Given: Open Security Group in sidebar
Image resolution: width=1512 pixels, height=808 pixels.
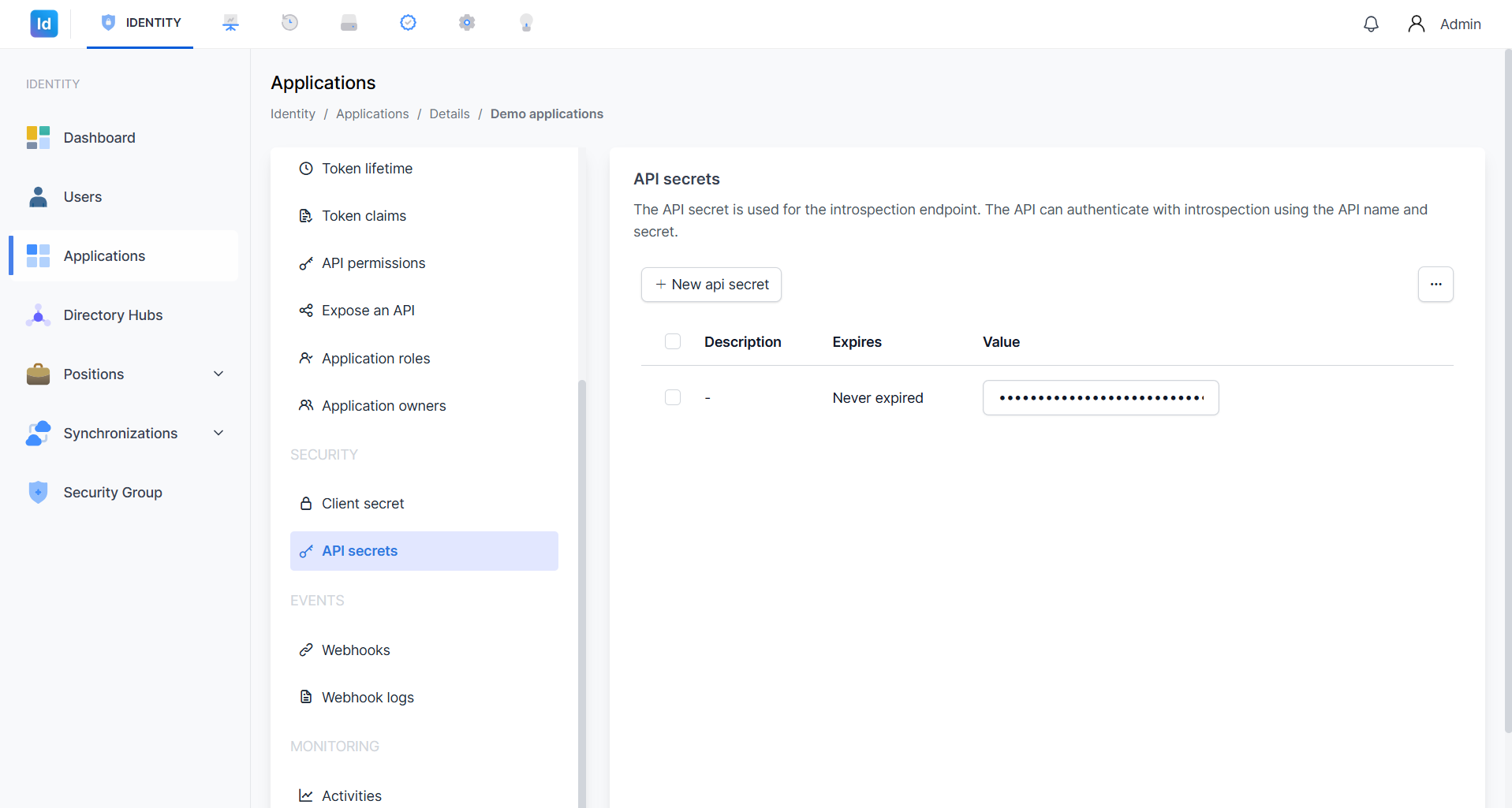Looking at the screenshot, I should click(124, 493).
